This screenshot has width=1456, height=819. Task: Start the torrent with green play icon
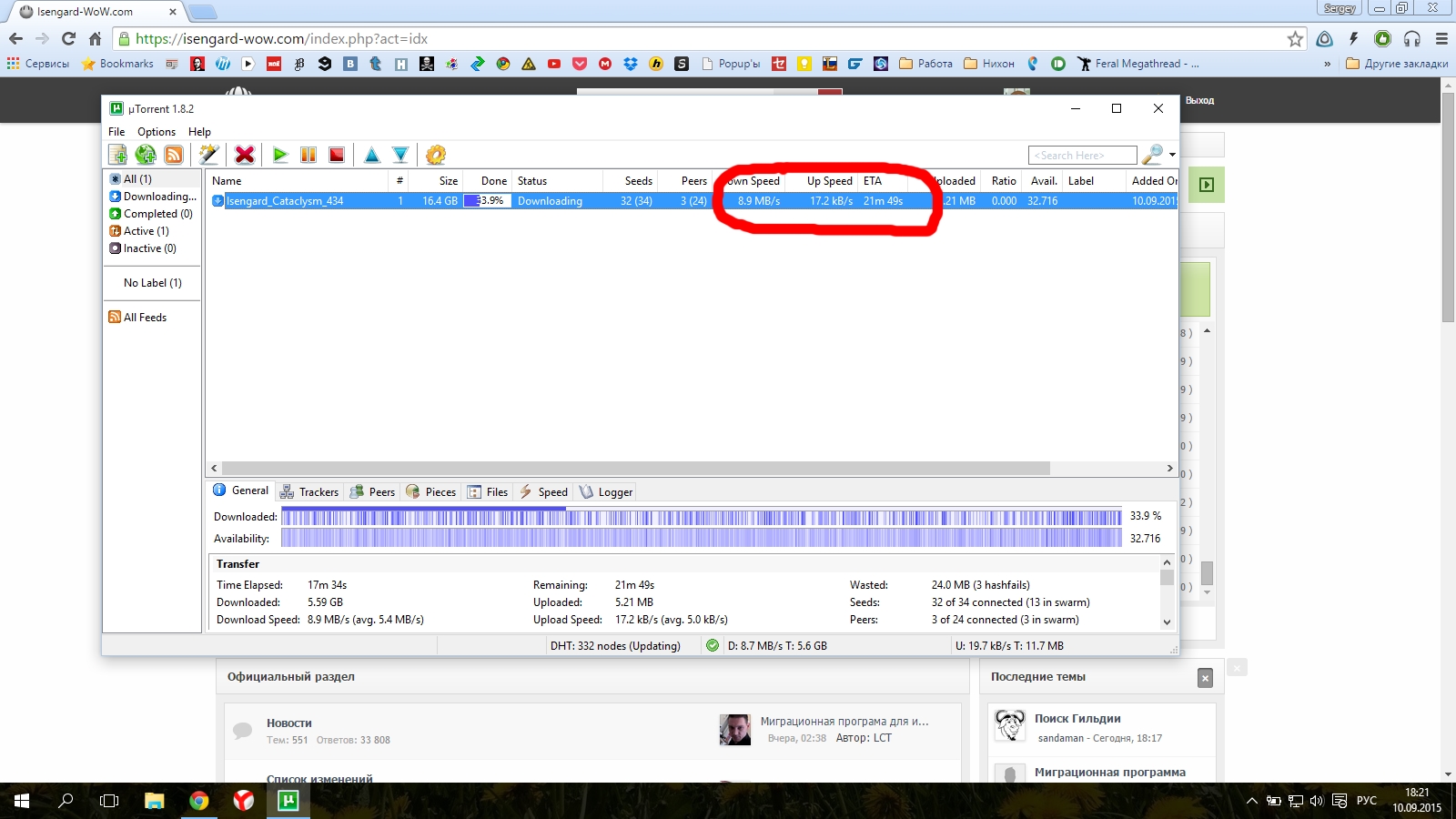[x=280, y=155]
